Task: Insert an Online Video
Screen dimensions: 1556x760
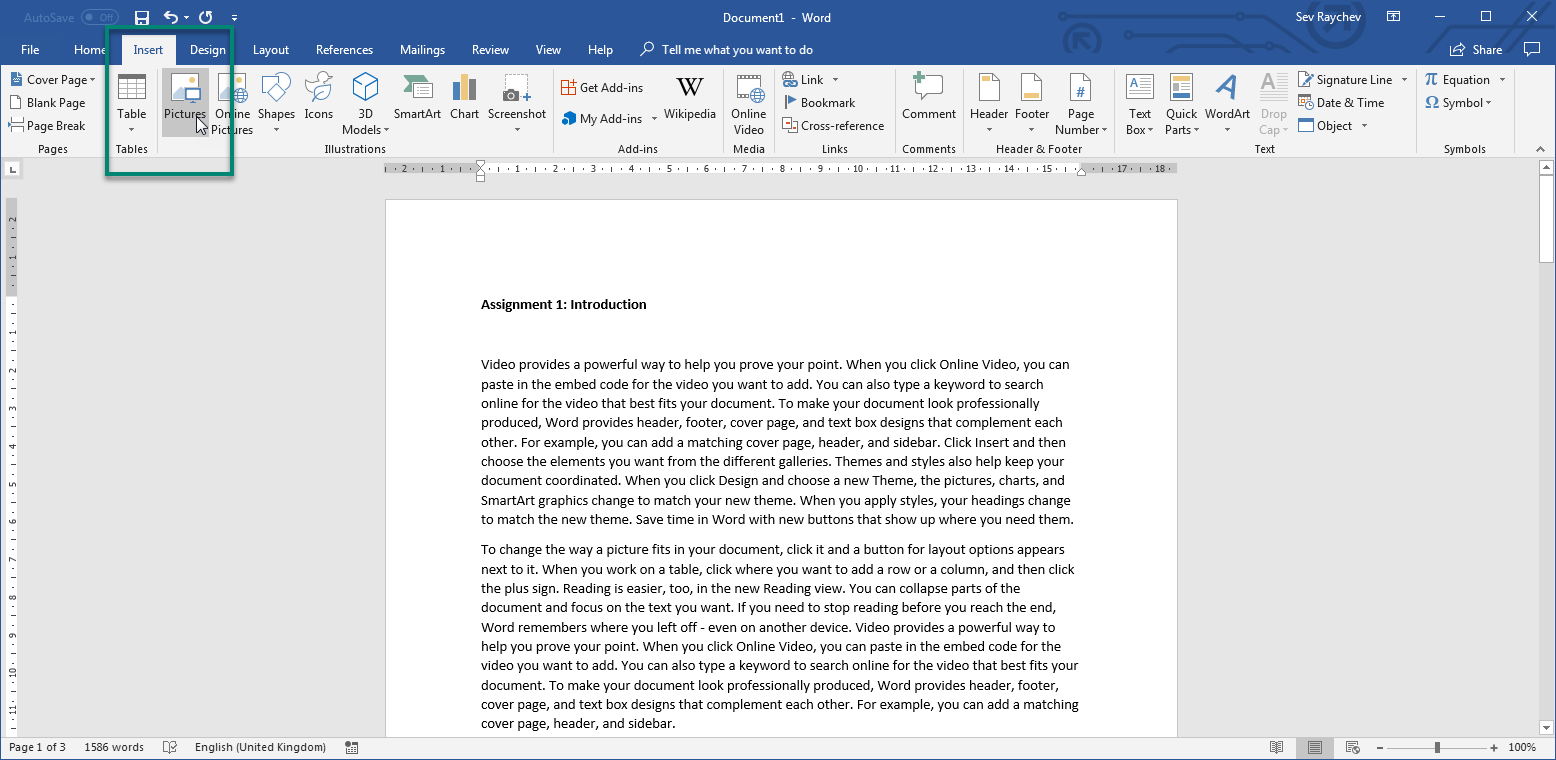Action: pyautogui.click(x=748, y=102)
